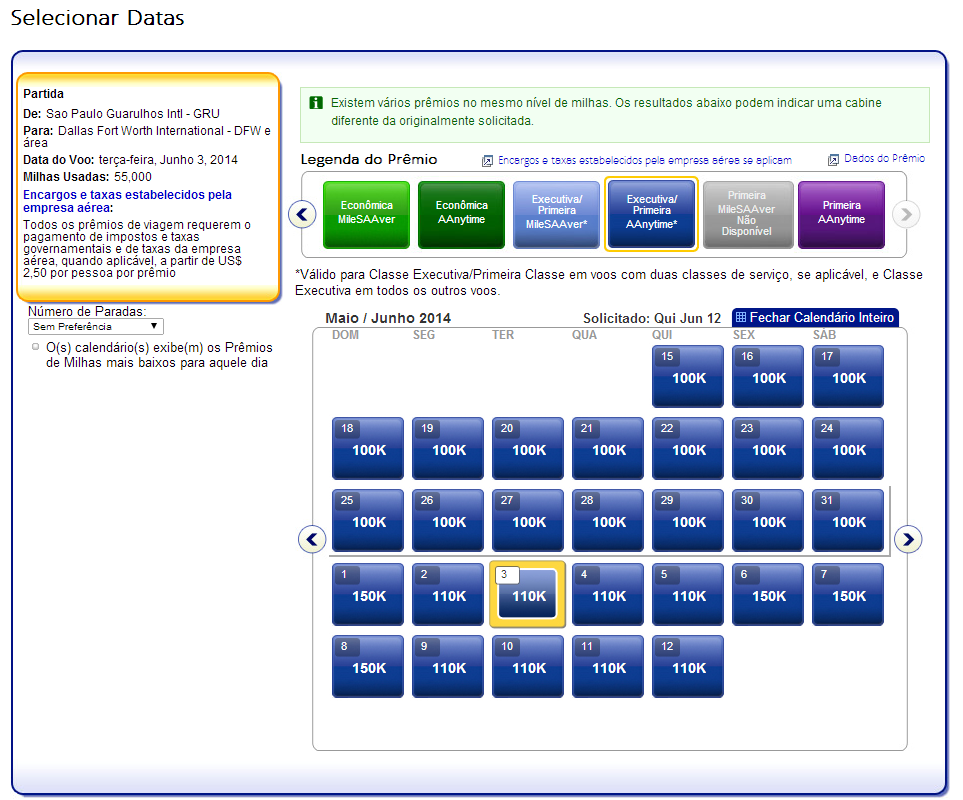Click calendar grid icon in Fechar Calendário
The height and width of the screenshot is (800, 963).
pyautogui.click(x=741, y=317)
